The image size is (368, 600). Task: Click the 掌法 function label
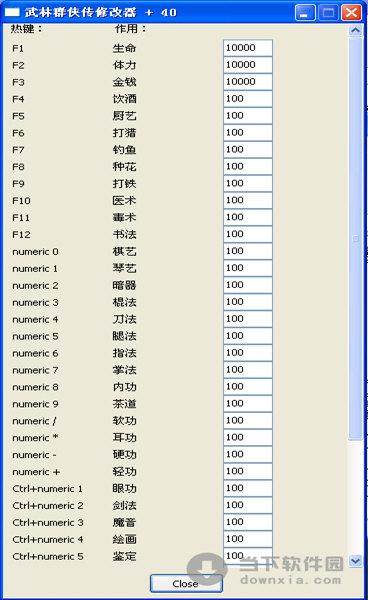[x=125, y=370]
